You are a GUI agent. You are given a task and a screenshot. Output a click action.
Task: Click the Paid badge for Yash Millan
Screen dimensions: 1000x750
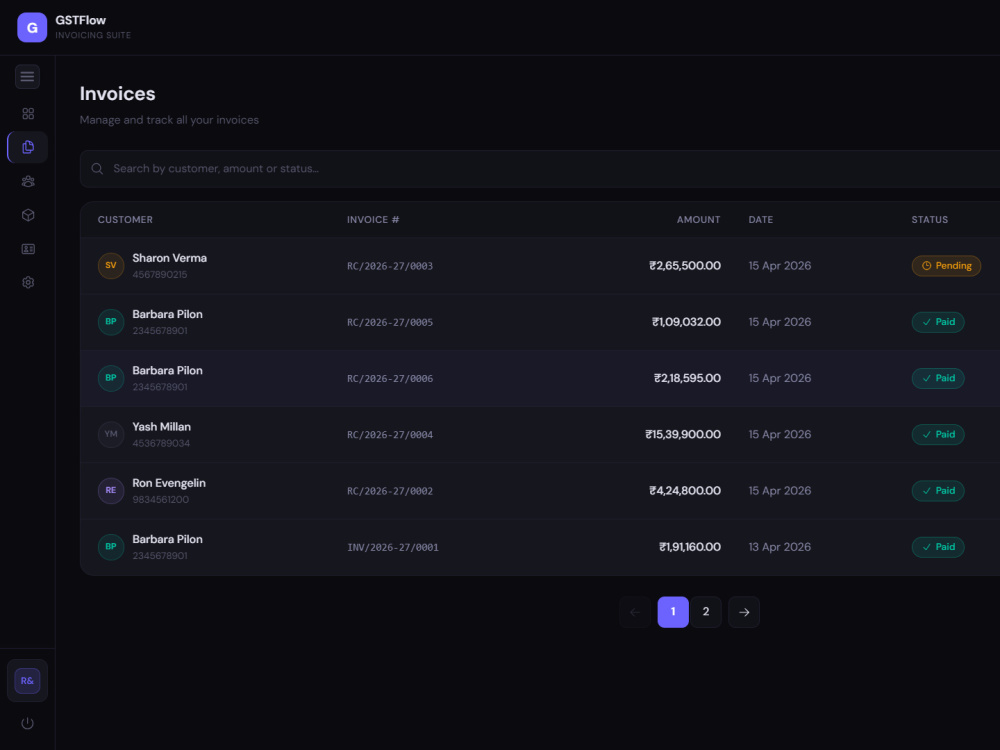938,434
